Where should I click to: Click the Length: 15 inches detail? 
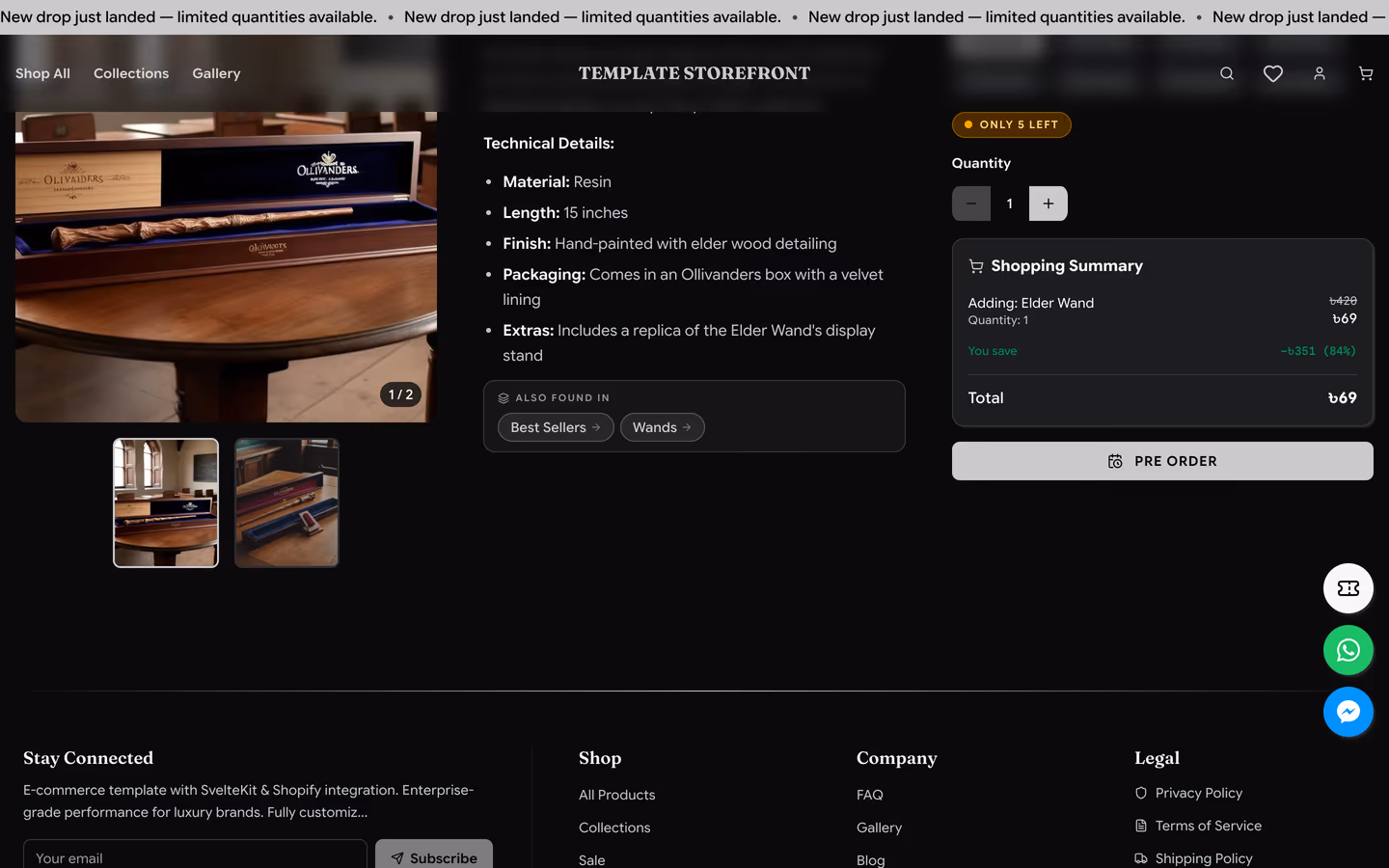[565, 213]
